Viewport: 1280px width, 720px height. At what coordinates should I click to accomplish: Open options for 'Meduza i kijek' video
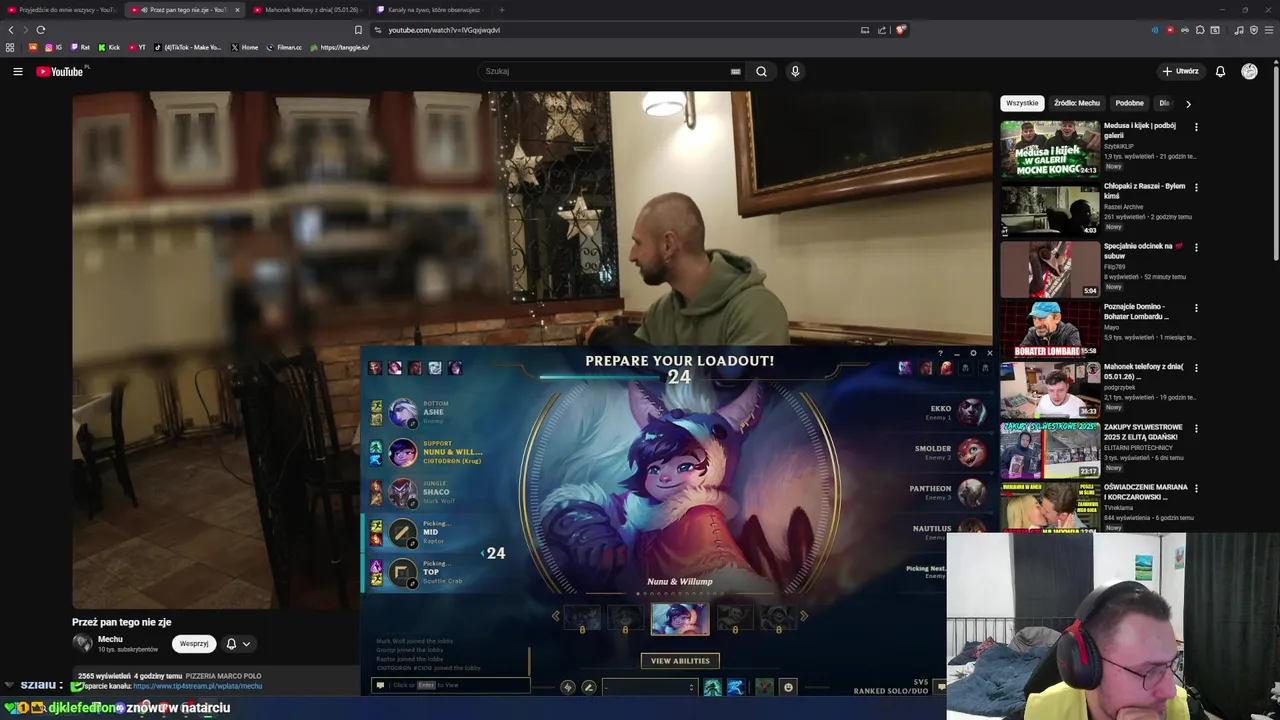point(1196,127)
